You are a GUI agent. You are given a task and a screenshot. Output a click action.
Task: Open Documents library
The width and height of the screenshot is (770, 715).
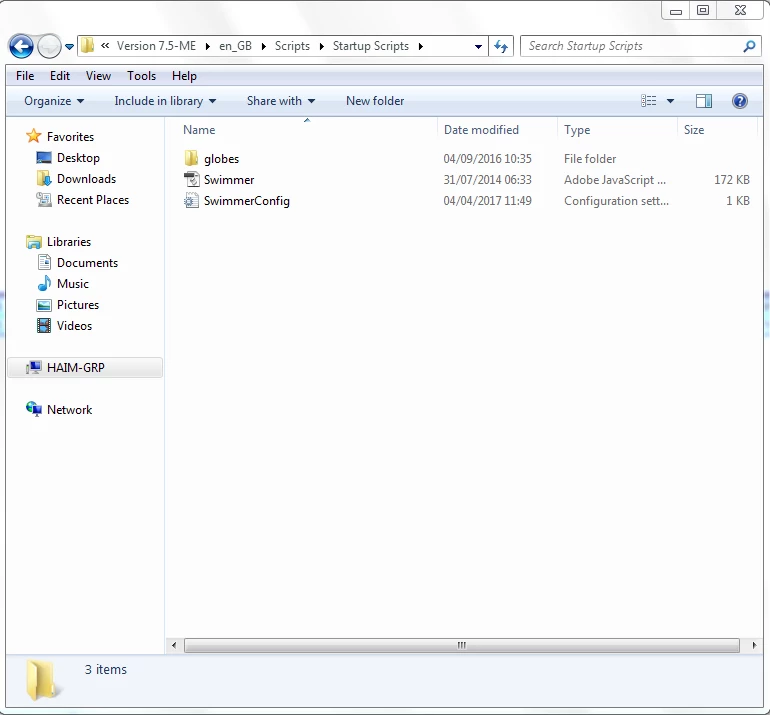[87, 263]
